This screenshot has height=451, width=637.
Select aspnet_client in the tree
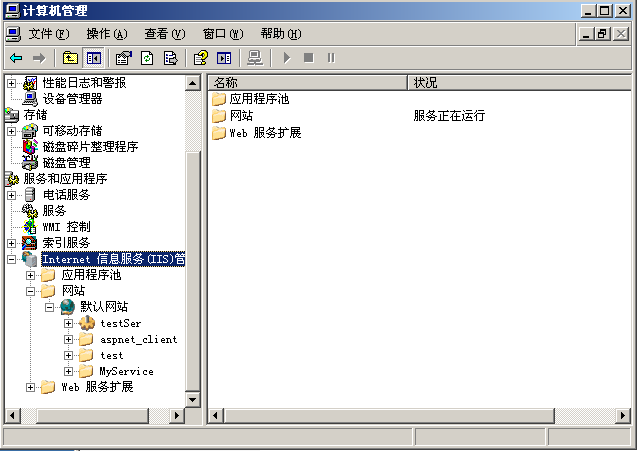(x=139, y=339)
